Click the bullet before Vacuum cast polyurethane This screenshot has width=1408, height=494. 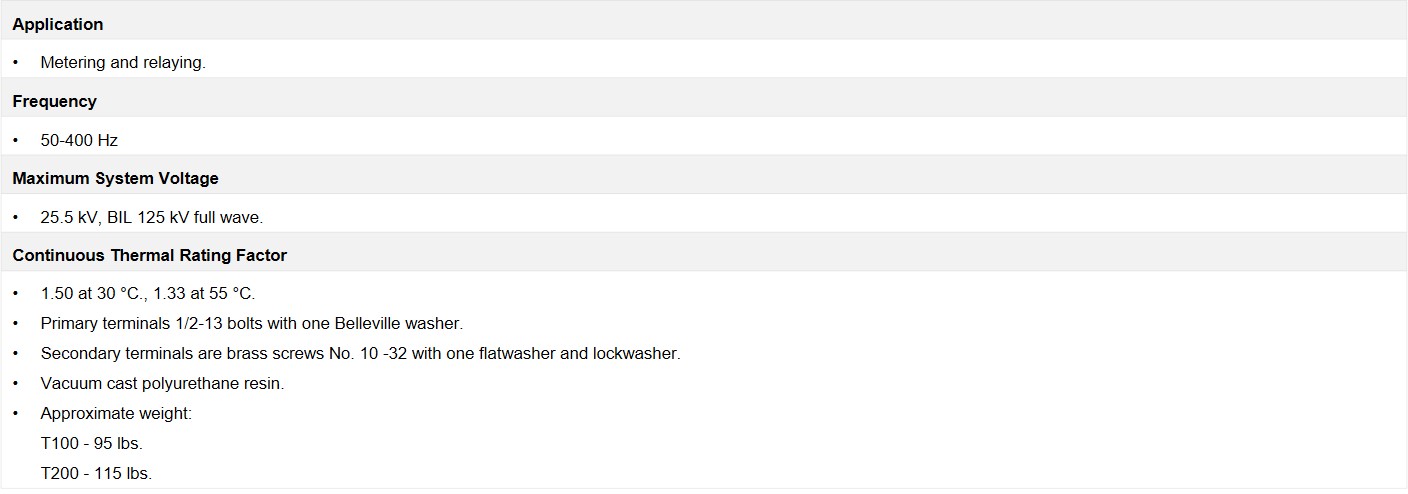(16, 384)
